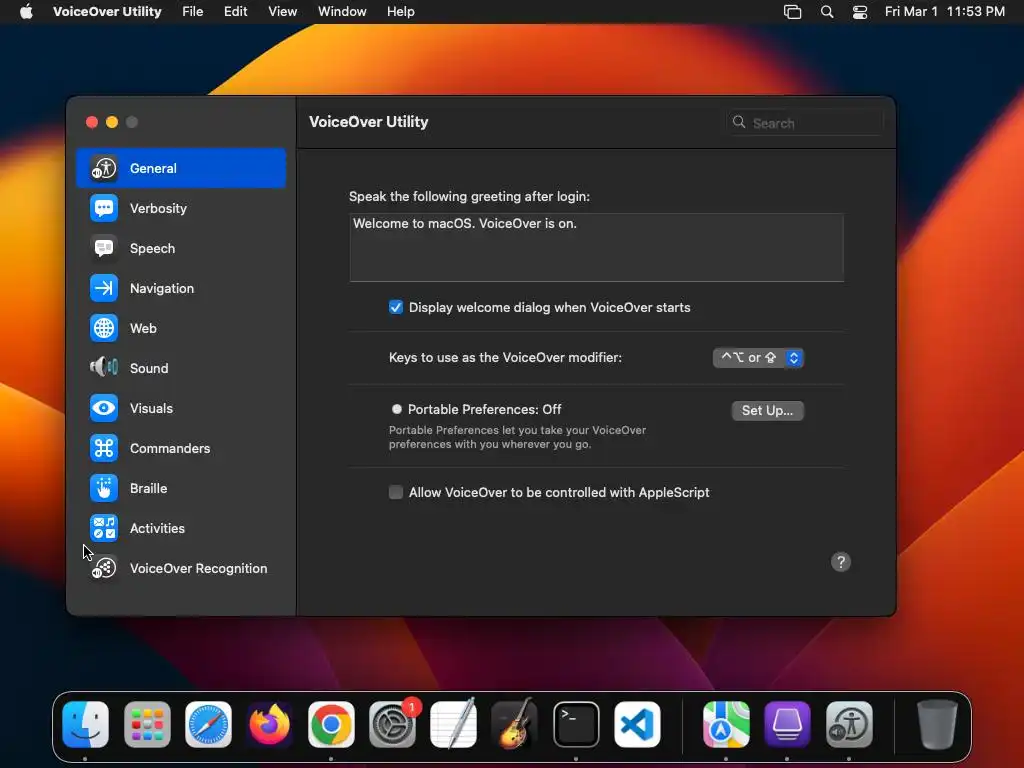The height and width of the screenshot is (768, 1024).
Task: Open the Window menu
Action: [342, 12]
